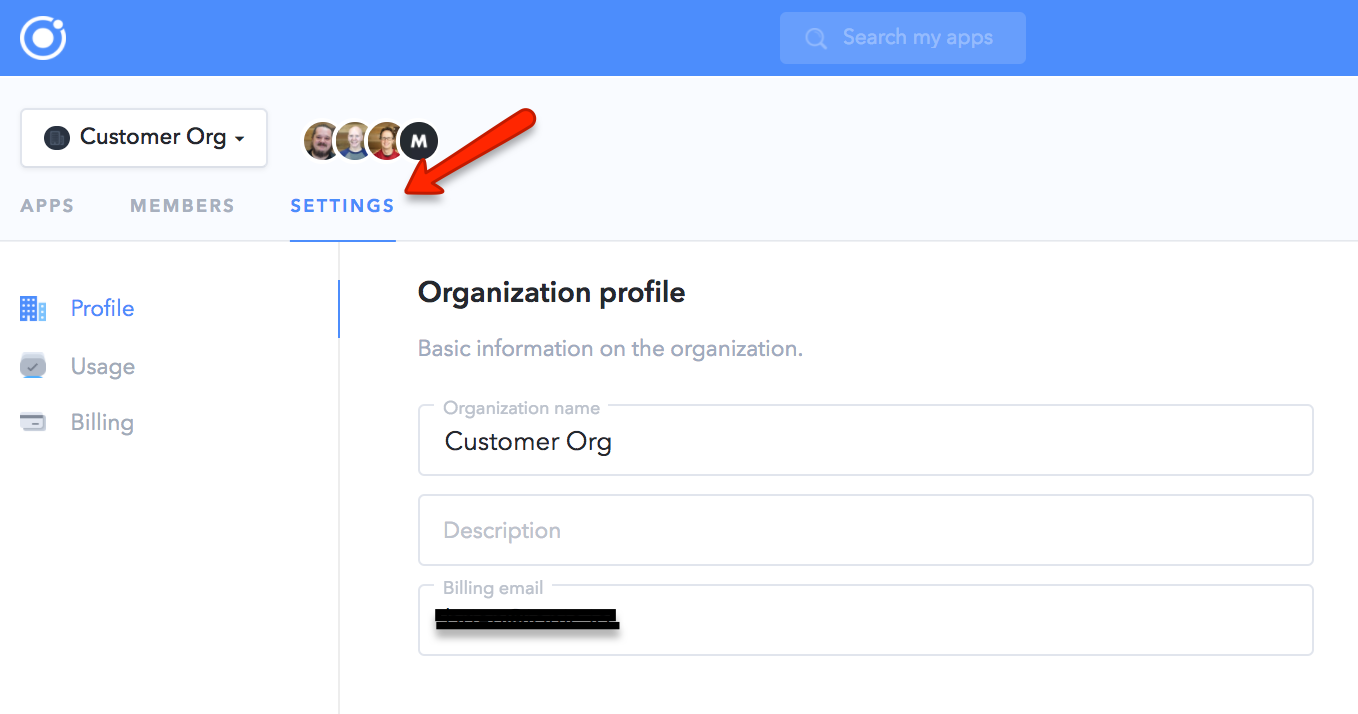Expand the caret next to Customer Org
Screen dimensions: 1358x714
[240, 139]
